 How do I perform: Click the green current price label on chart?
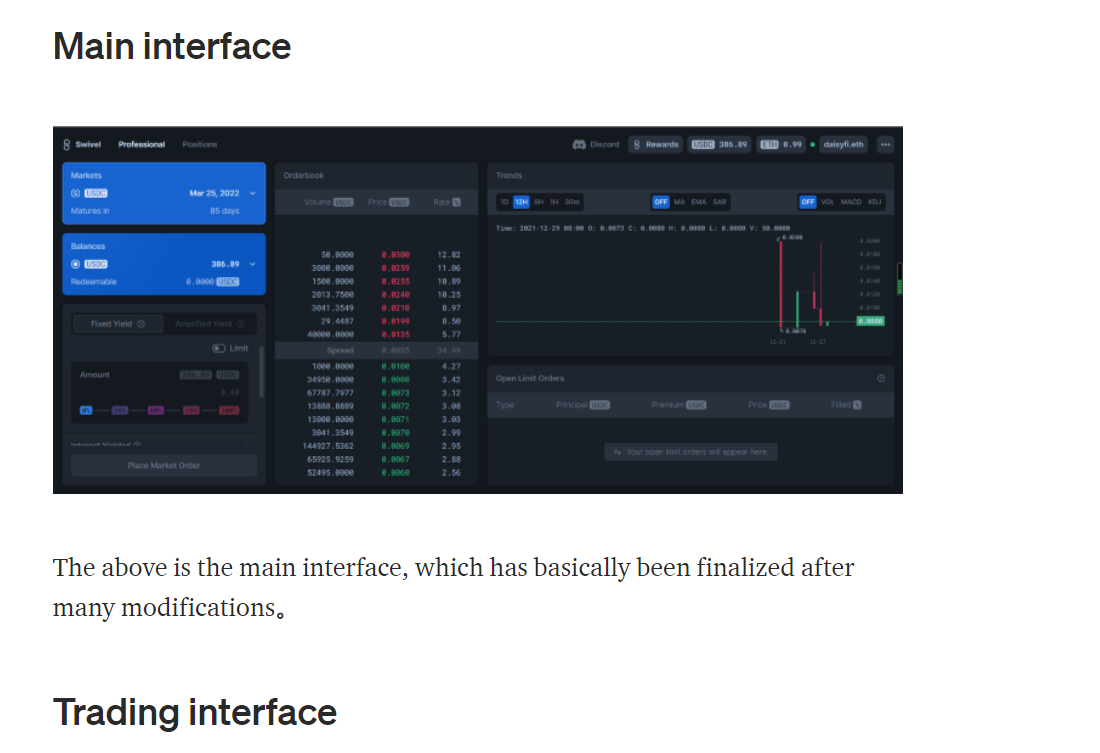pos(871,321)
